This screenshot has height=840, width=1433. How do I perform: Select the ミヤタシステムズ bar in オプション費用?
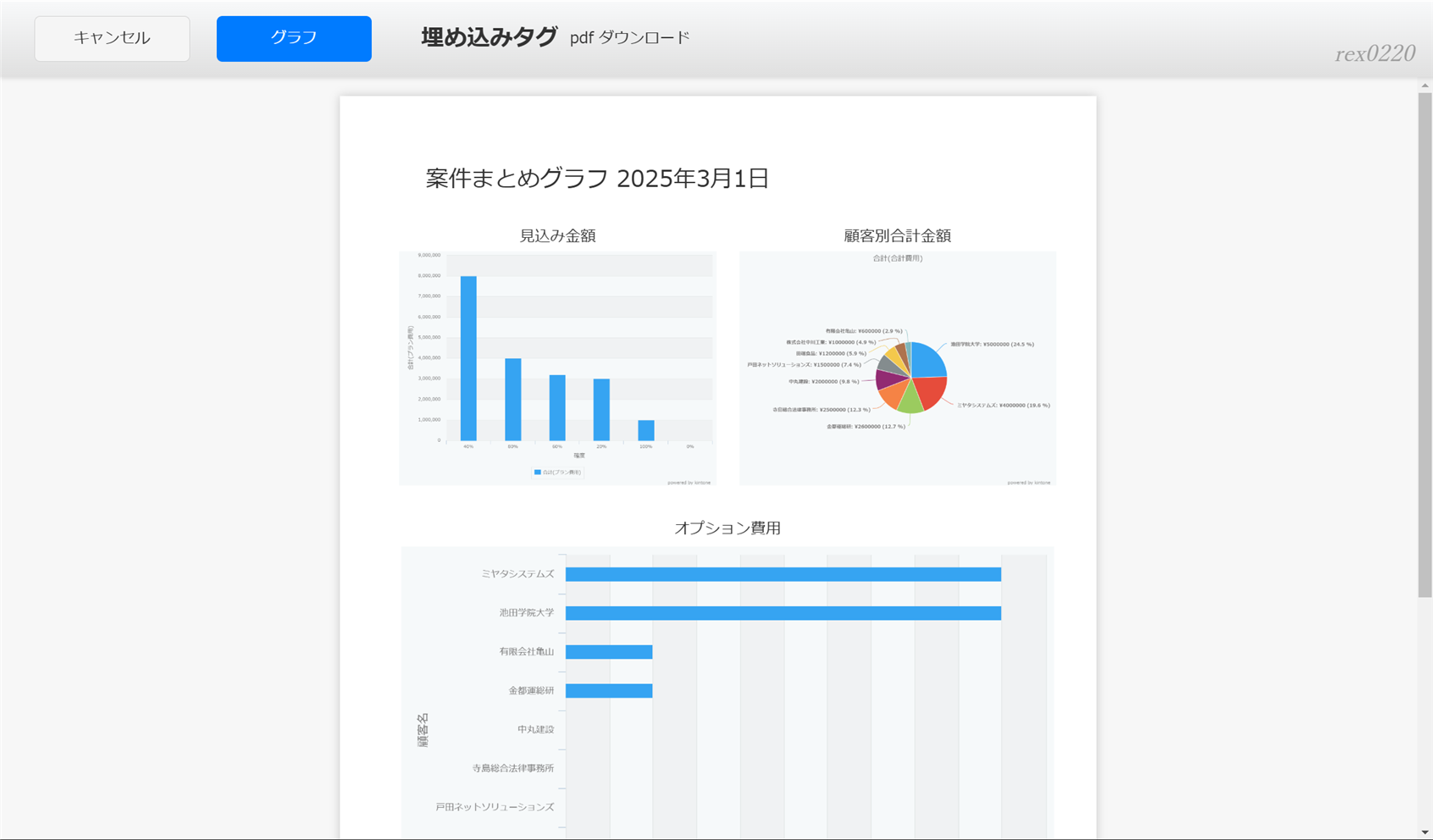783,575
